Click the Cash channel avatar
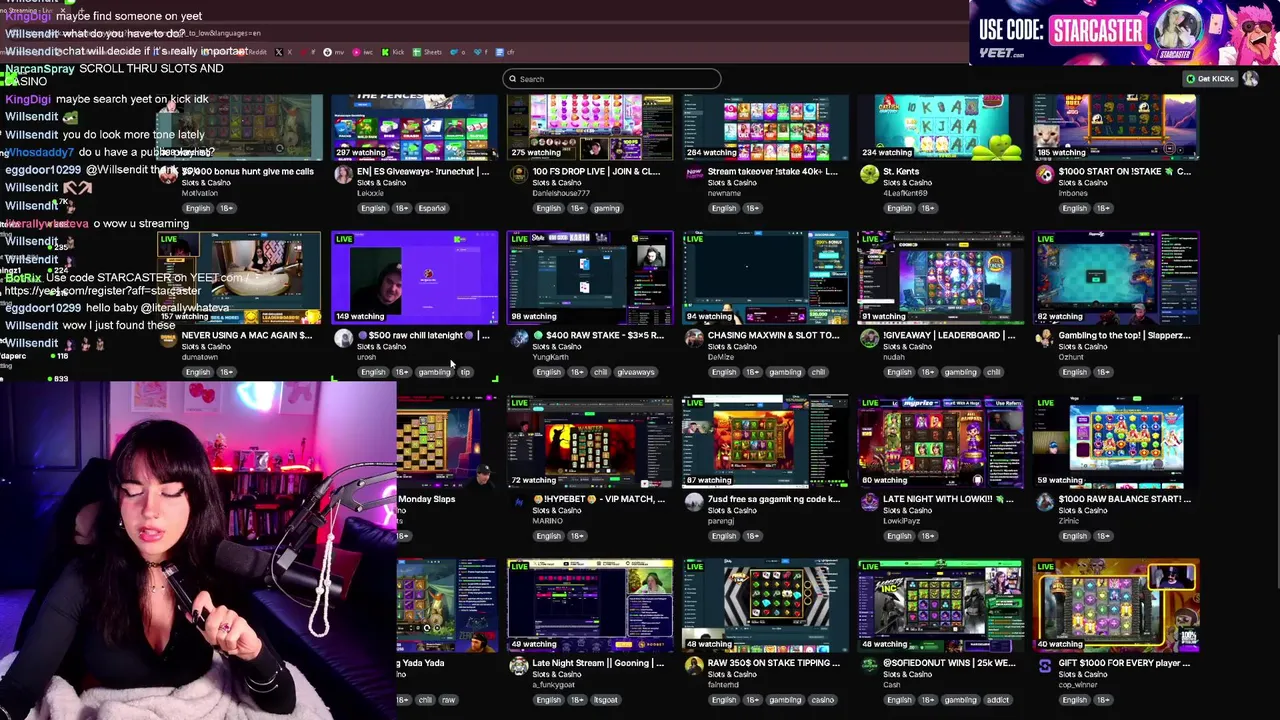1280x720 pixels. coord(869,667)
